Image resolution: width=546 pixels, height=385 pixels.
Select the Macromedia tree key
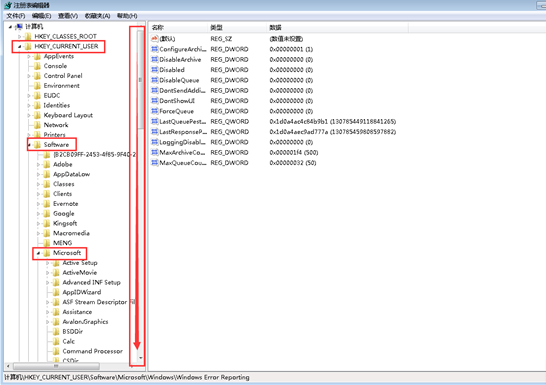pos(71,233)
